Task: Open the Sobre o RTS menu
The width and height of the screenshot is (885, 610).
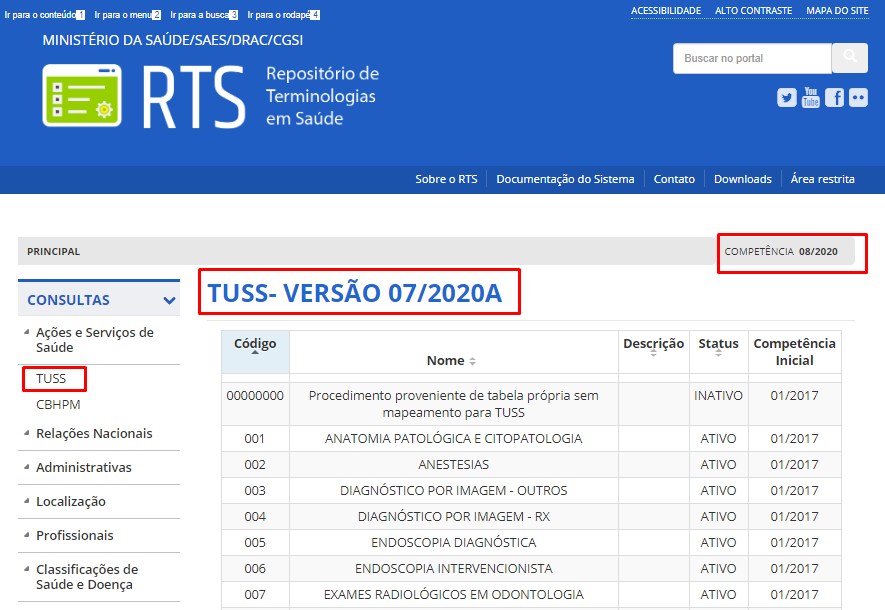Action: 444,180
